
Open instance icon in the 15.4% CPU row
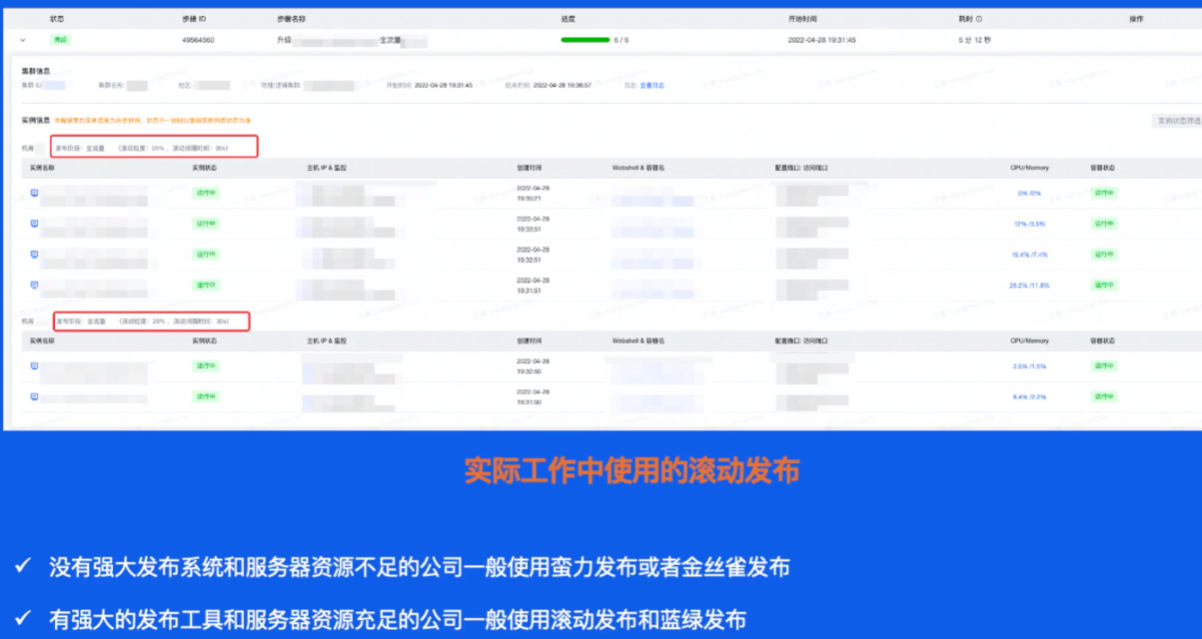click(x=34, y=254)
